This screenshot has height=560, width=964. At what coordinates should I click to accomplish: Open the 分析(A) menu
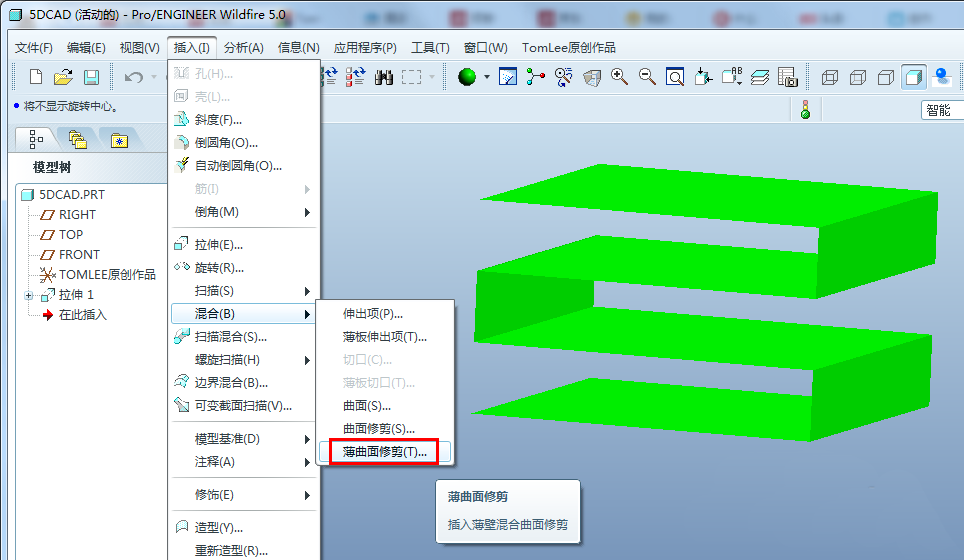(x=243, y=47)
